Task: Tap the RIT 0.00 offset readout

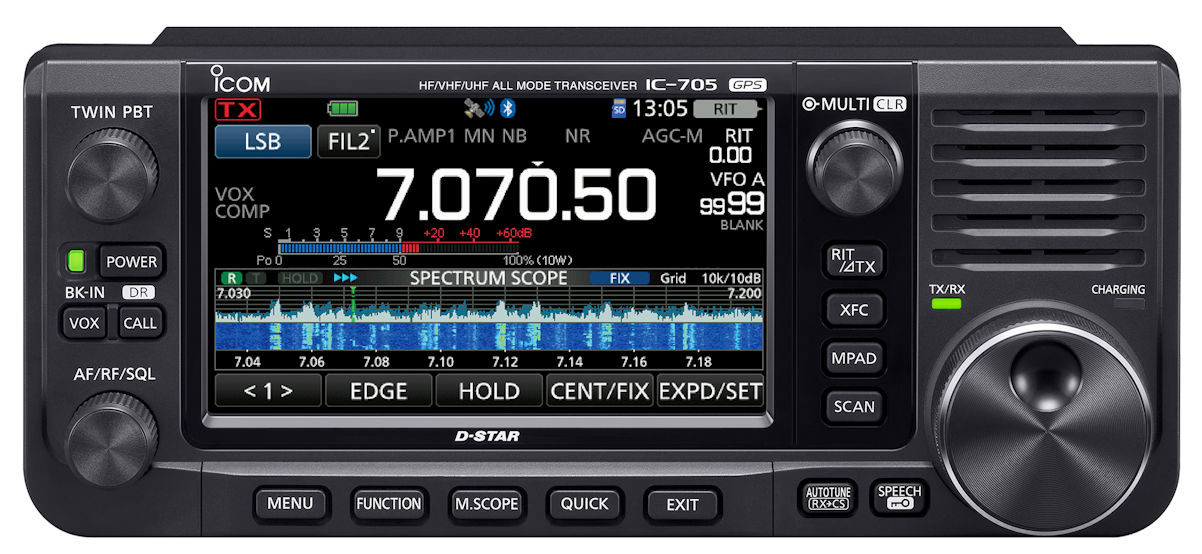Action: 730,146
